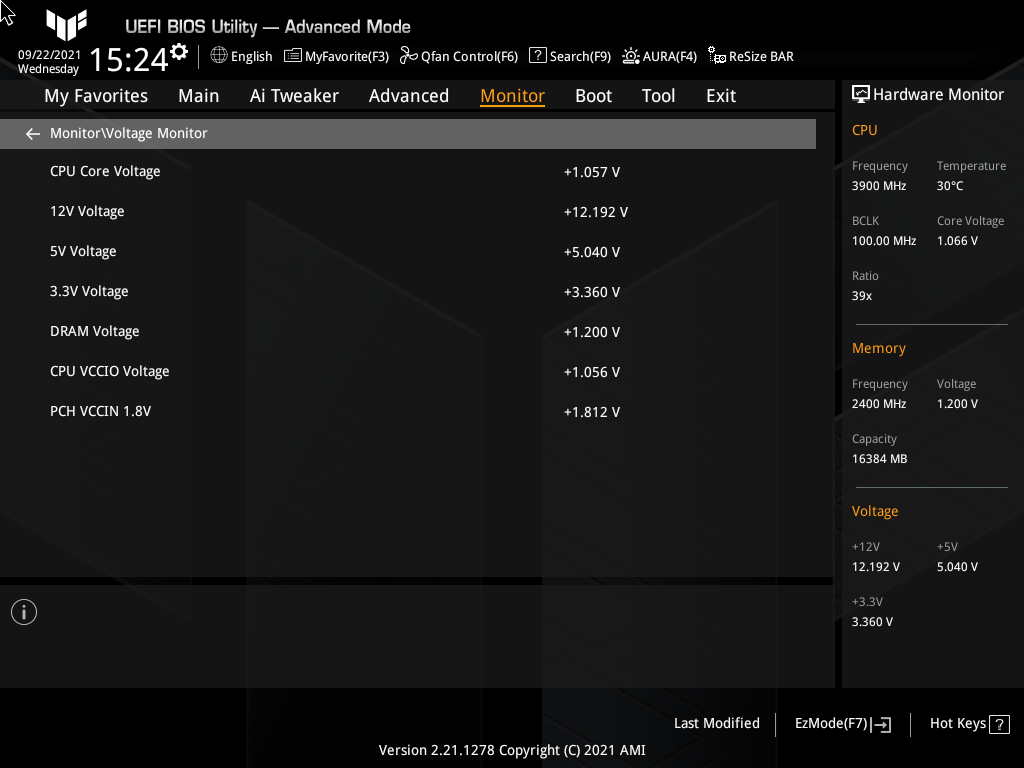Open the Exit tab
Viewport: 1024px width, 768px height.
(721, 96)
